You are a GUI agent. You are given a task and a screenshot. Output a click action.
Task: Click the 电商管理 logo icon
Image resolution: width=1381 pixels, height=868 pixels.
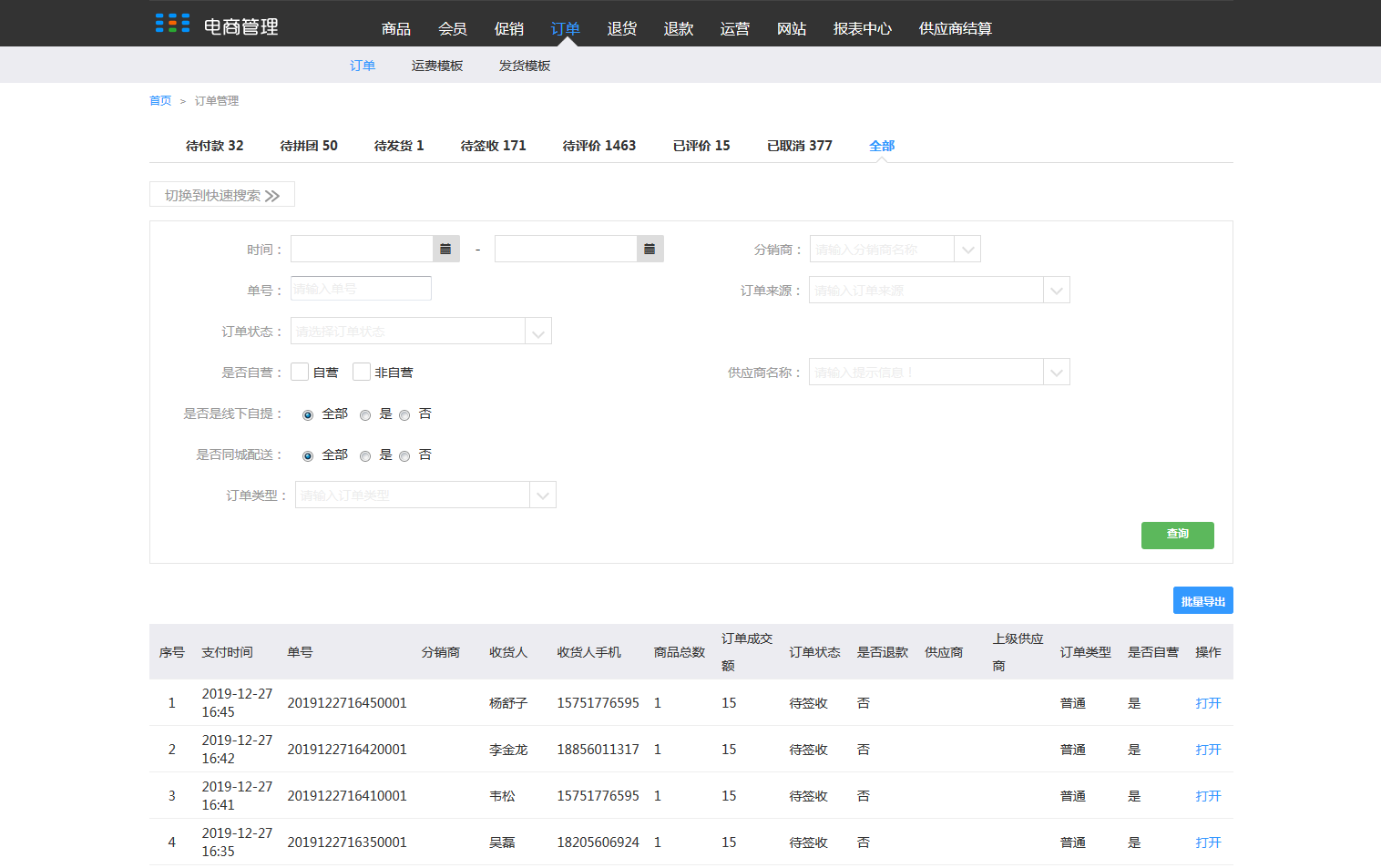(172, 24)
